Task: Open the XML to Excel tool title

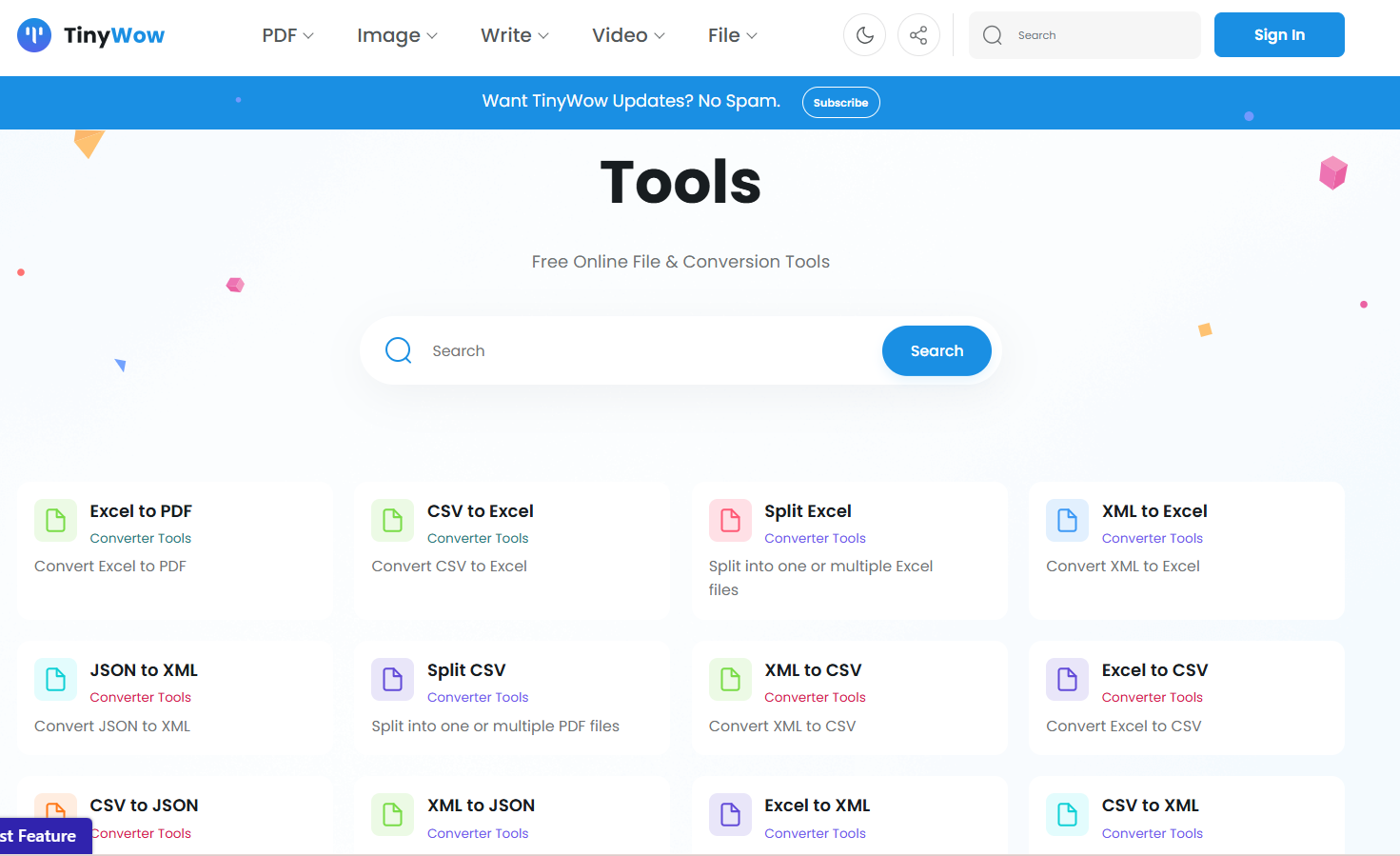Action: (x=1154, y=511)
